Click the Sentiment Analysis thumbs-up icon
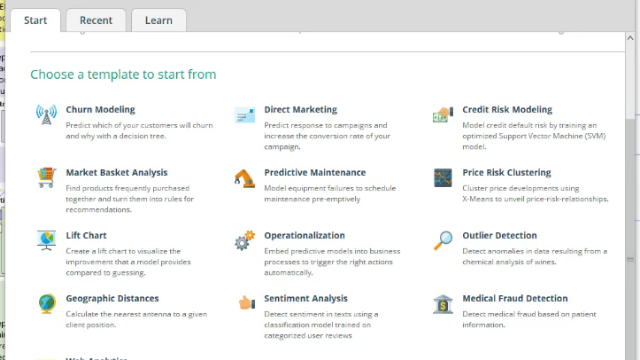The width and height of the screenshot is (640, 360). click(247, 303)
